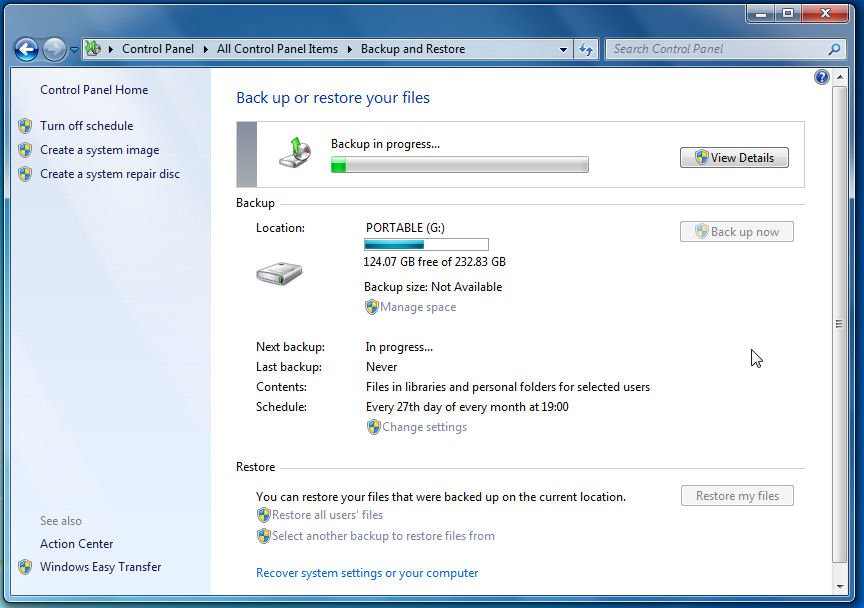Click the PORTABLE drive icon

[279, 273]
